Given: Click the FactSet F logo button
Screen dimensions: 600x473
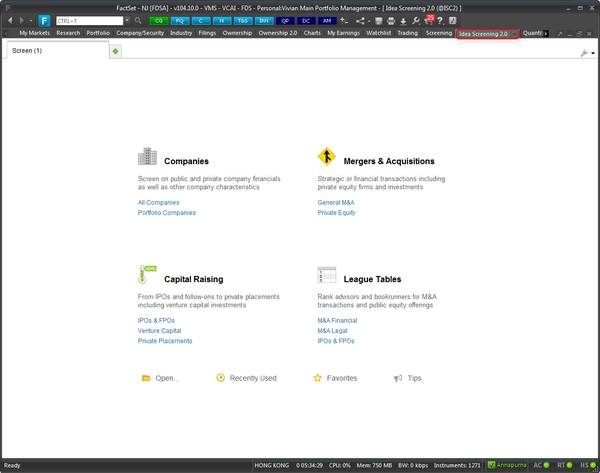Looking at the screenshot, I should pos(44,21).
